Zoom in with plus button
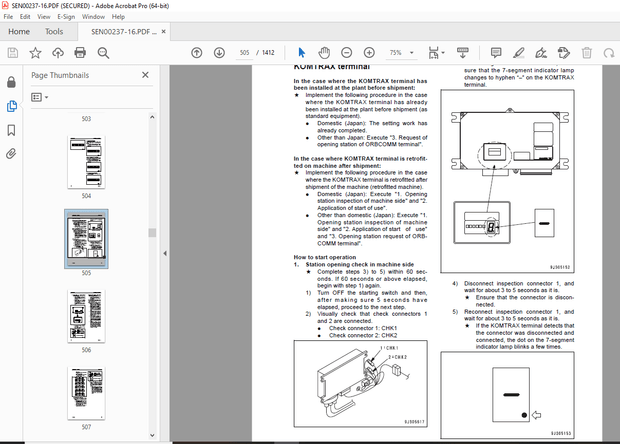The image size is (620, 444). click(369, 53)
